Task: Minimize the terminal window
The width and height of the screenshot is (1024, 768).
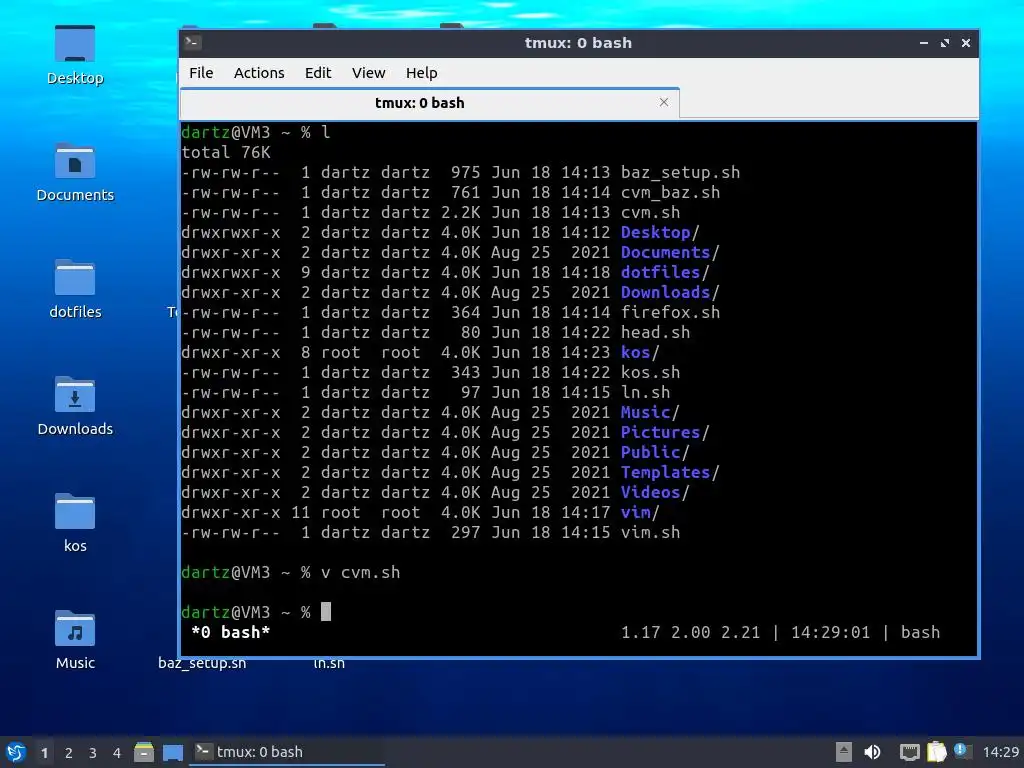Action: [923, 42]
